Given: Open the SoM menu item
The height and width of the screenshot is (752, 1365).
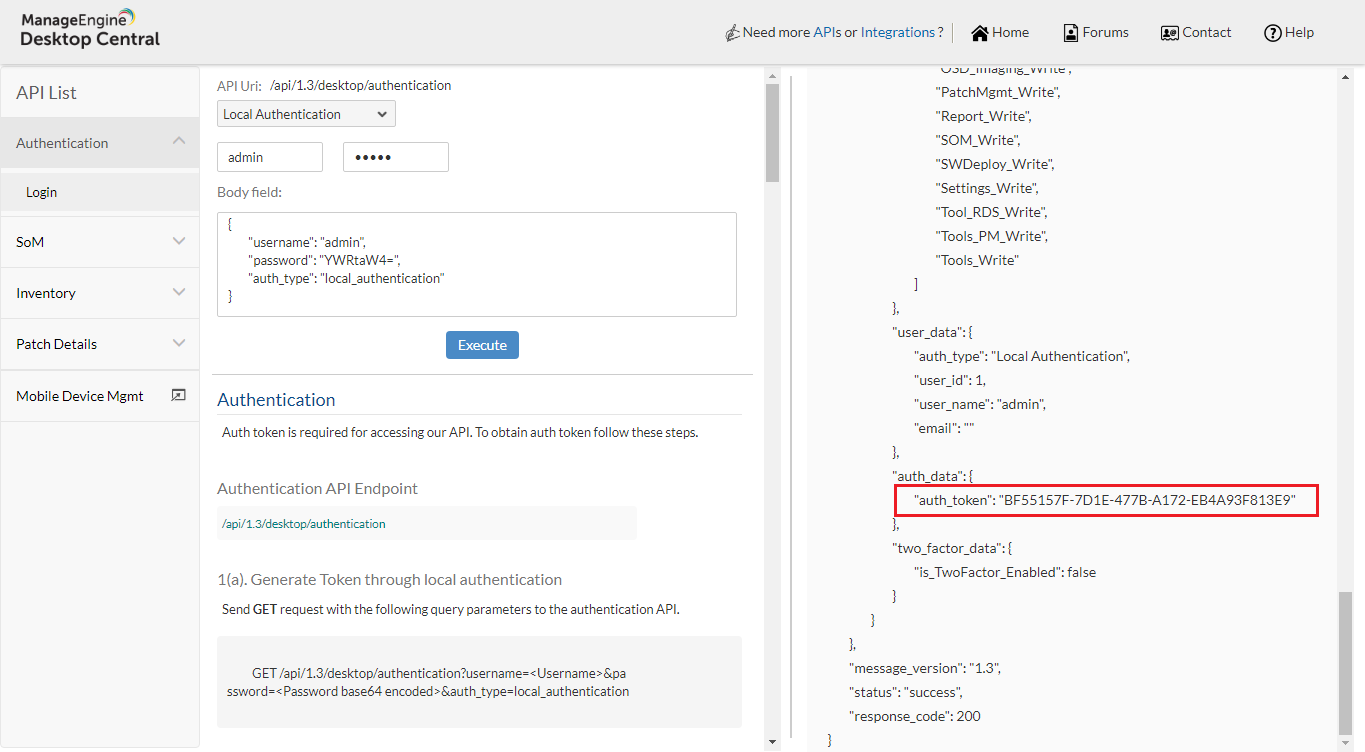Looking at the screenshot, I should [100, 242].
